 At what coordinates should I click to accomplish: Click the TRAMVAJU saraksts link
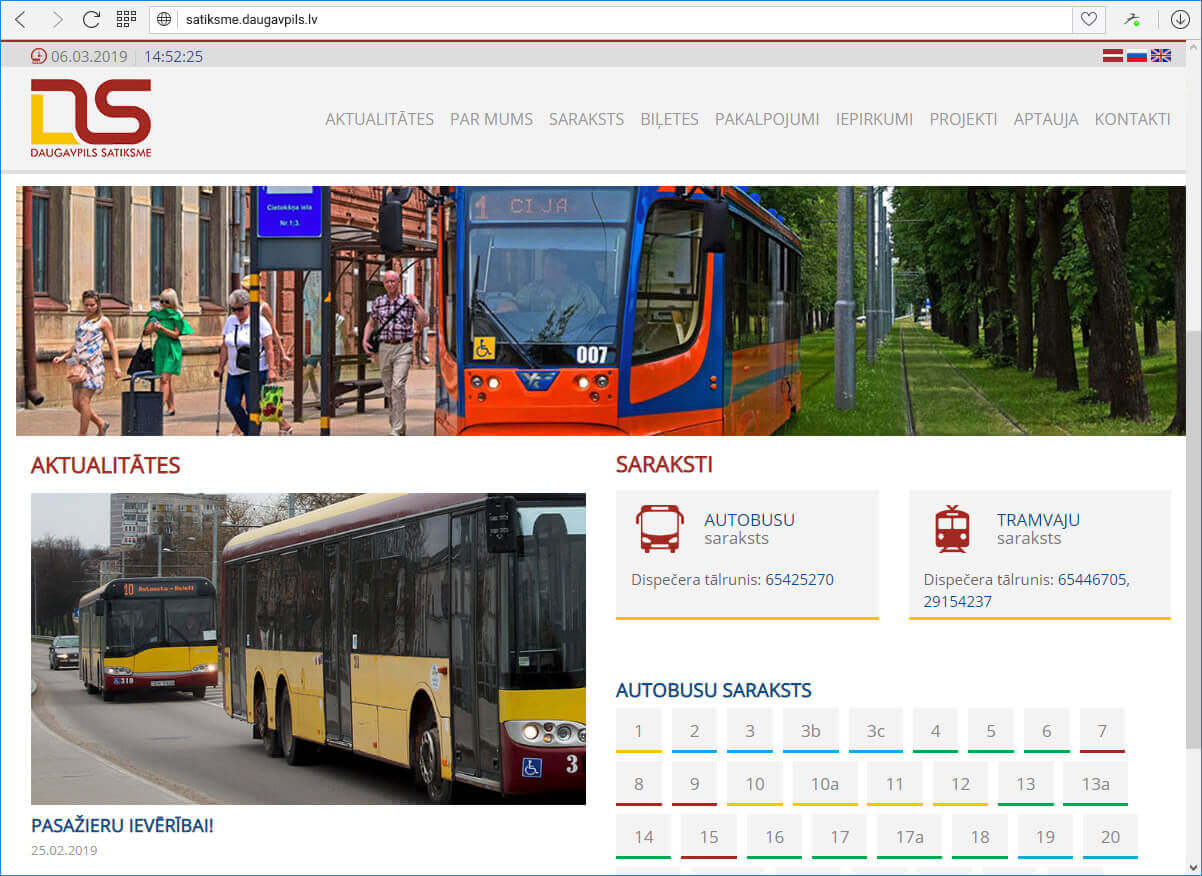tap(1038, 529)
